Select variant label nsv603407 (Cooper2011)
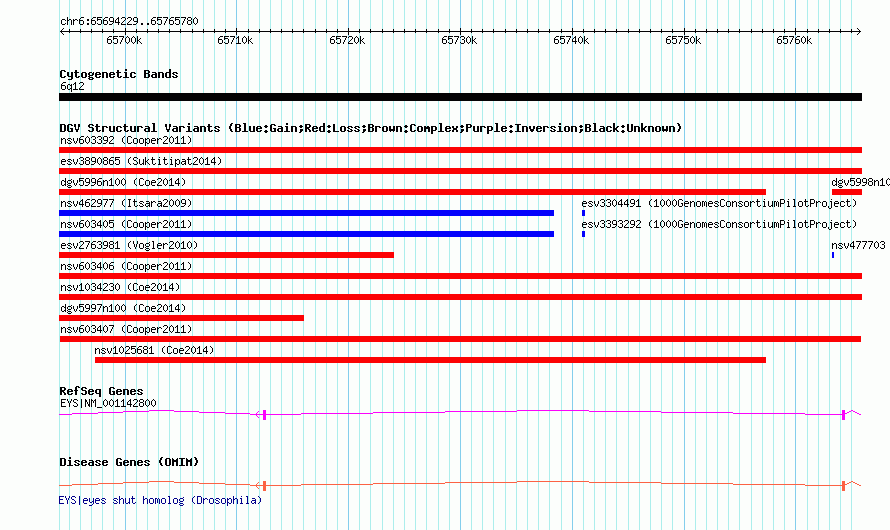Viewport: 890px width, 530px height. [x=126, y=329]
